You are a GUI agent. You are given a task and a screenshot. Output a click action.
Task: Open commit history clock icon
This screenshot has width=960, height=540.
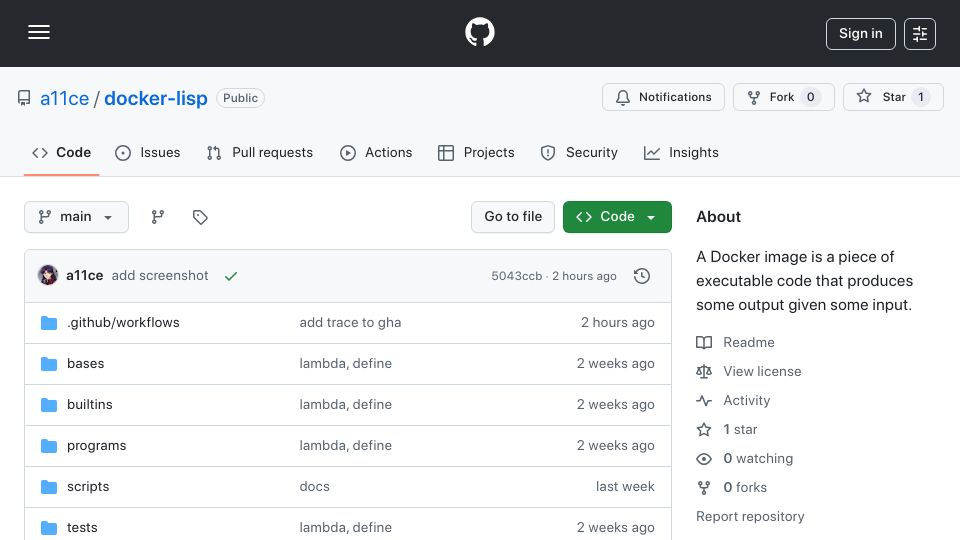point(642,276)
